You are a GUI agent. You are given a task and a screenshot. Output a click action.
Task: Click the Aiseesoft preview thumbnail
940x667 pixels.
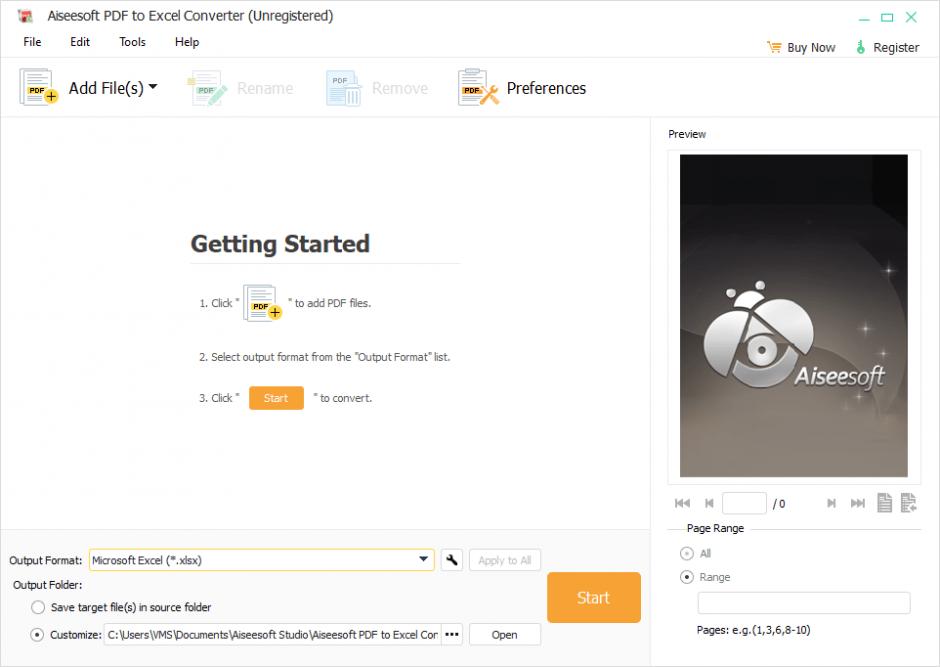pos(794,316)
